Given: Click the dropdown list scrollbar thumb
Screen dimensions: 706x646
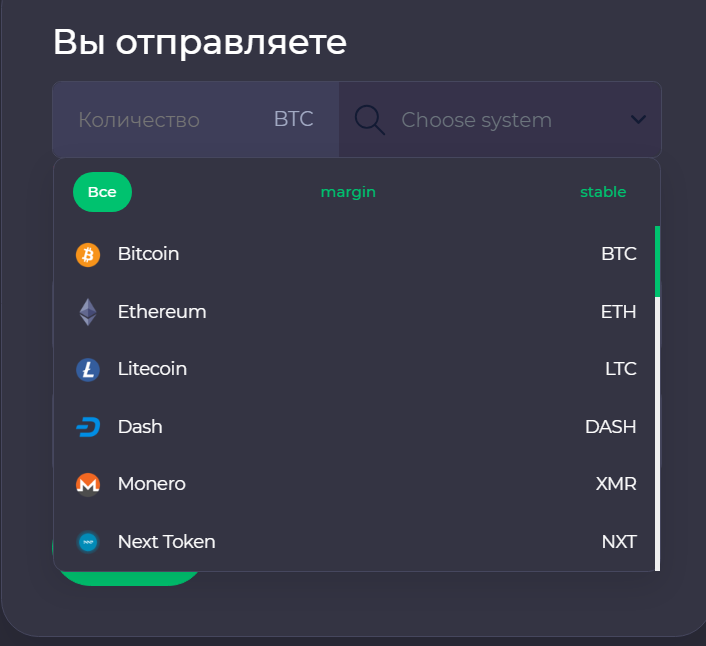Looking at the screenshot, I should pyautogui.click(x=657, y=262).
